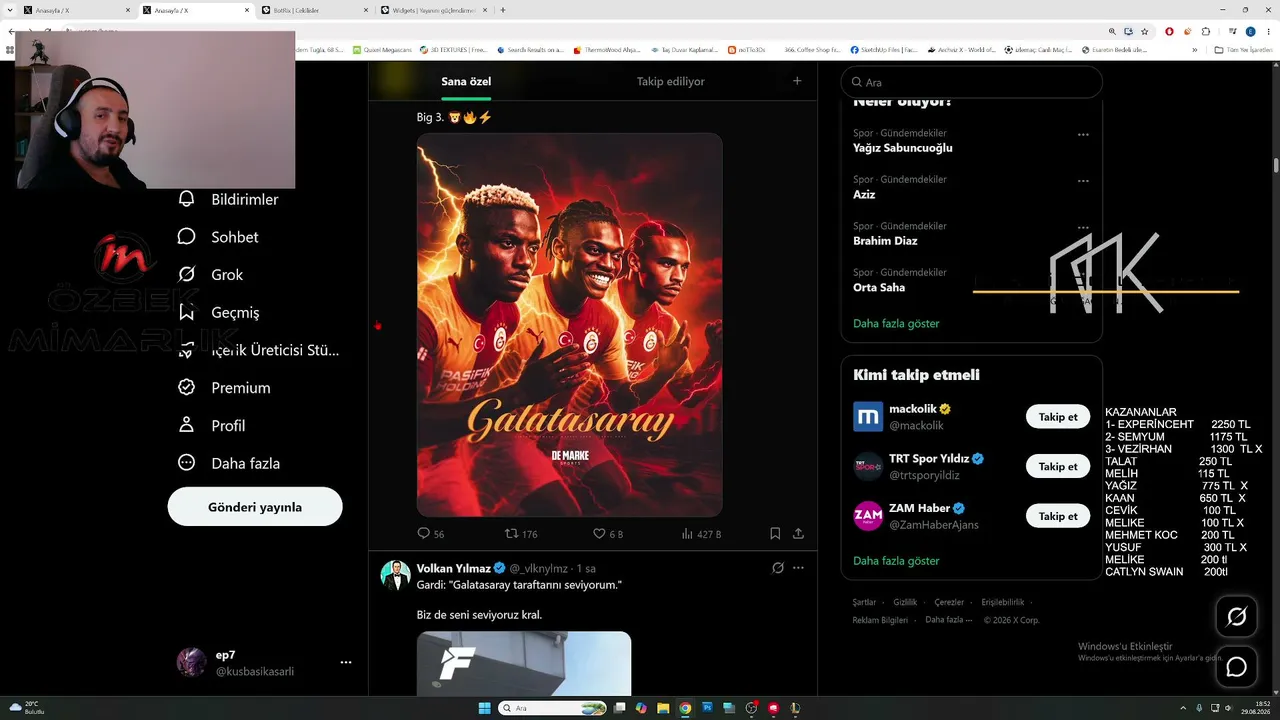Open Volkan Yılmaz profile avatar
Screen dimensions: 1280x720
coord(396,575)
